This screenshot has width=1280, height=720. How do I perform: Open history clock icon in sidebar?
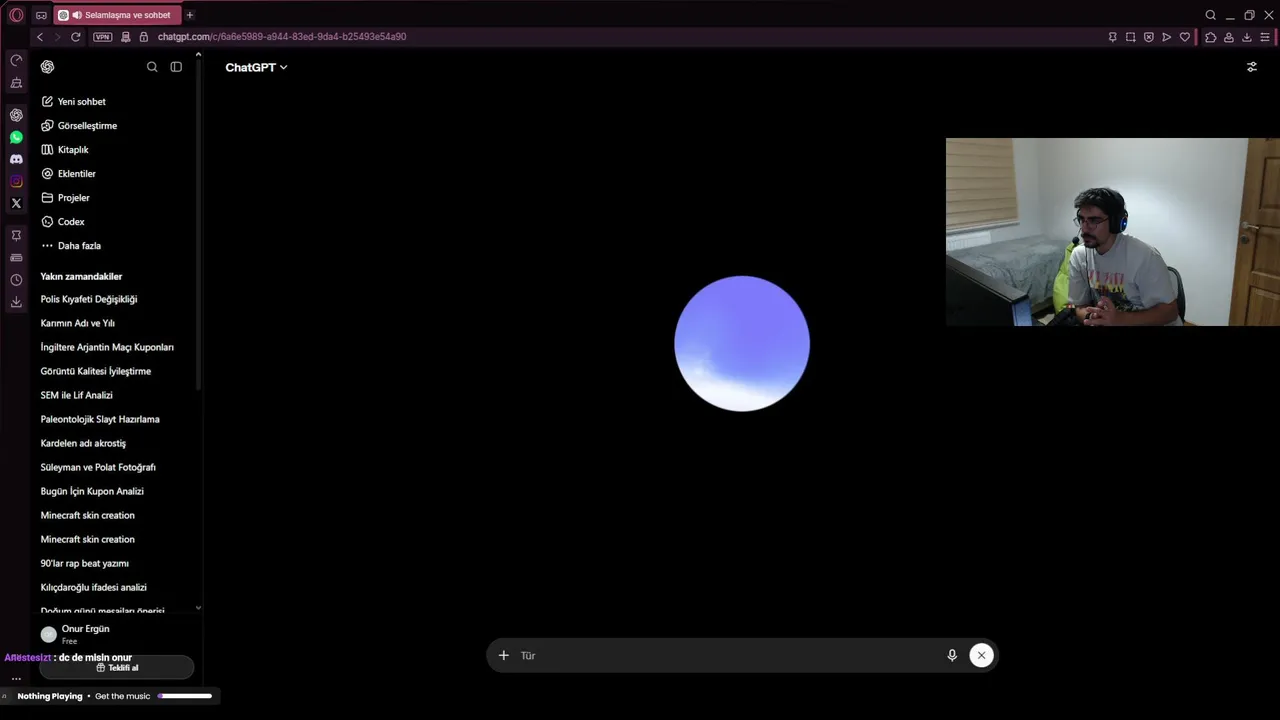16,280
